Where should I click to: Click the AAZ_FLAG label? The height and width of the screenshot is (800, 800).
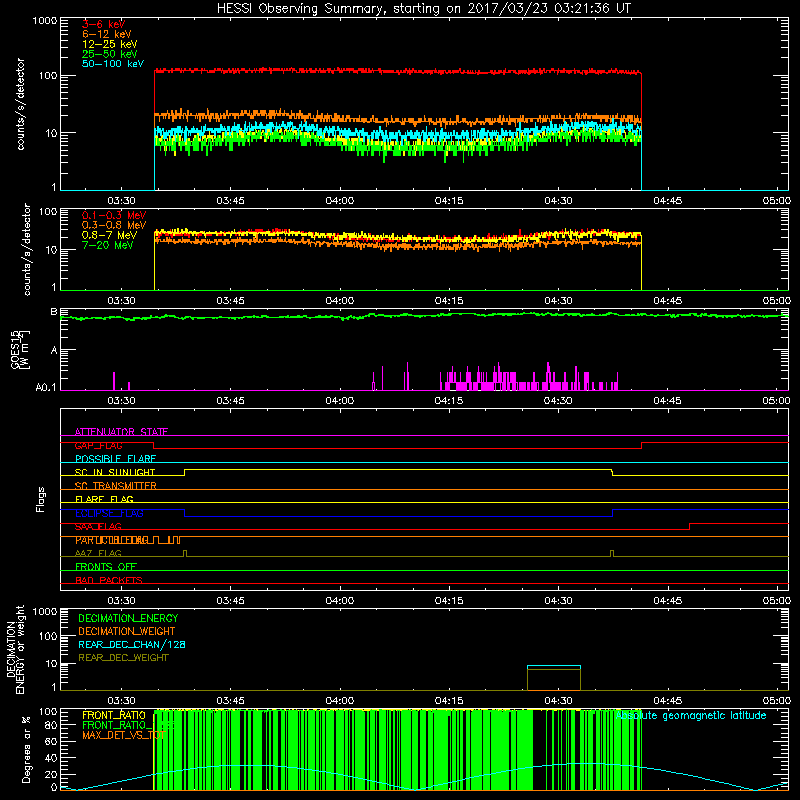[98, 553]
